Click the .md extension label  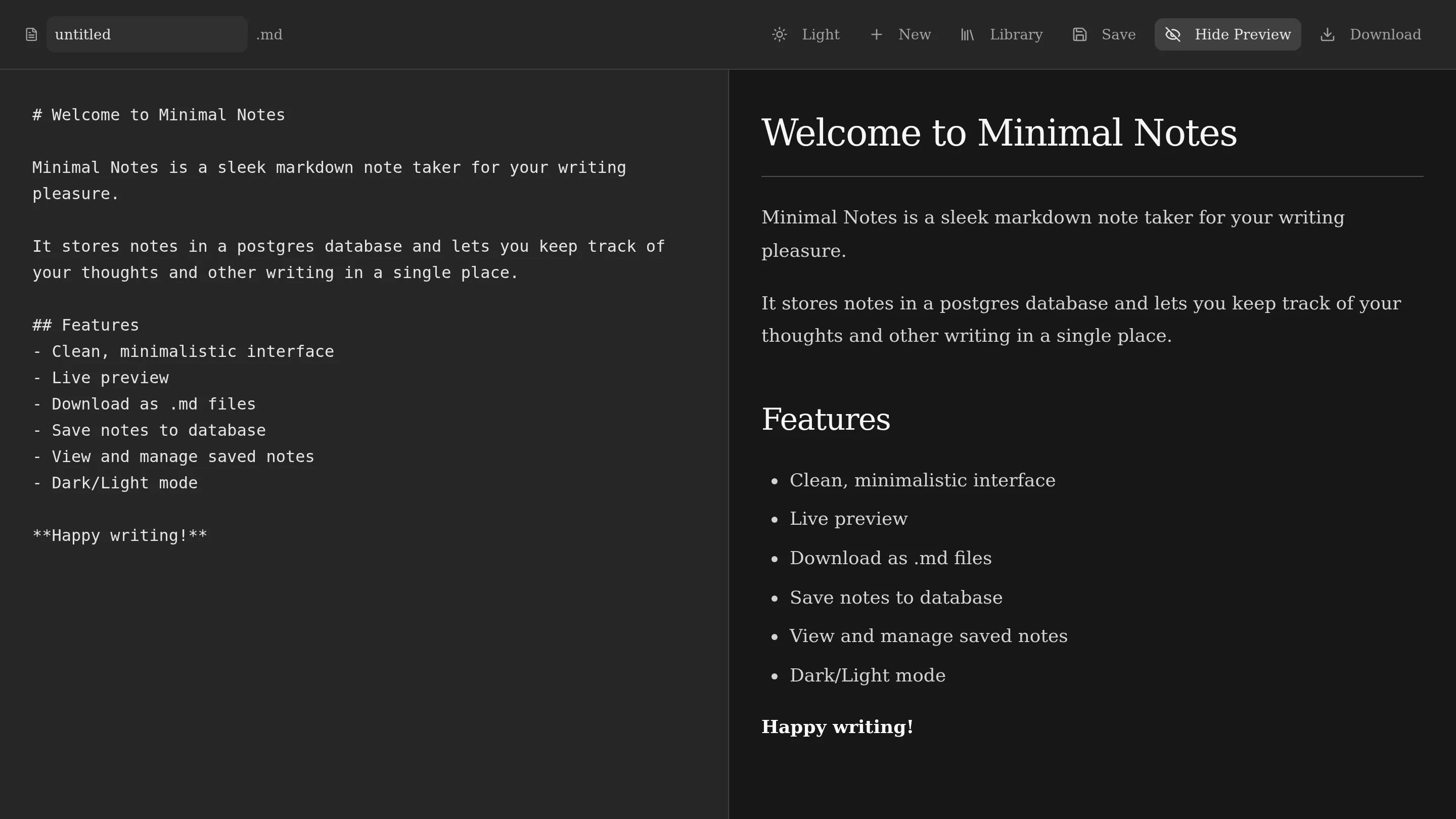point(269,34)
